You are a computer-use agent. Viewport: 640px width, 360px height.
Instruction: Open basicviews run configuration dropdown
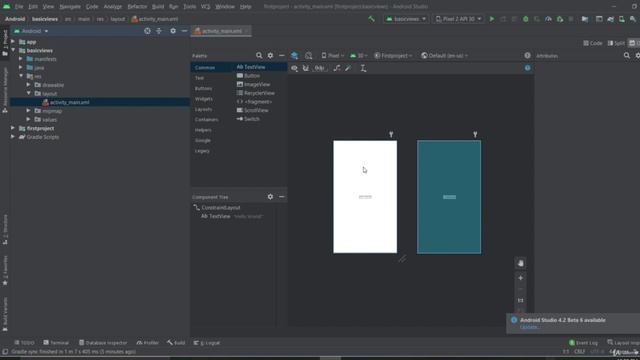pos(406,19)
